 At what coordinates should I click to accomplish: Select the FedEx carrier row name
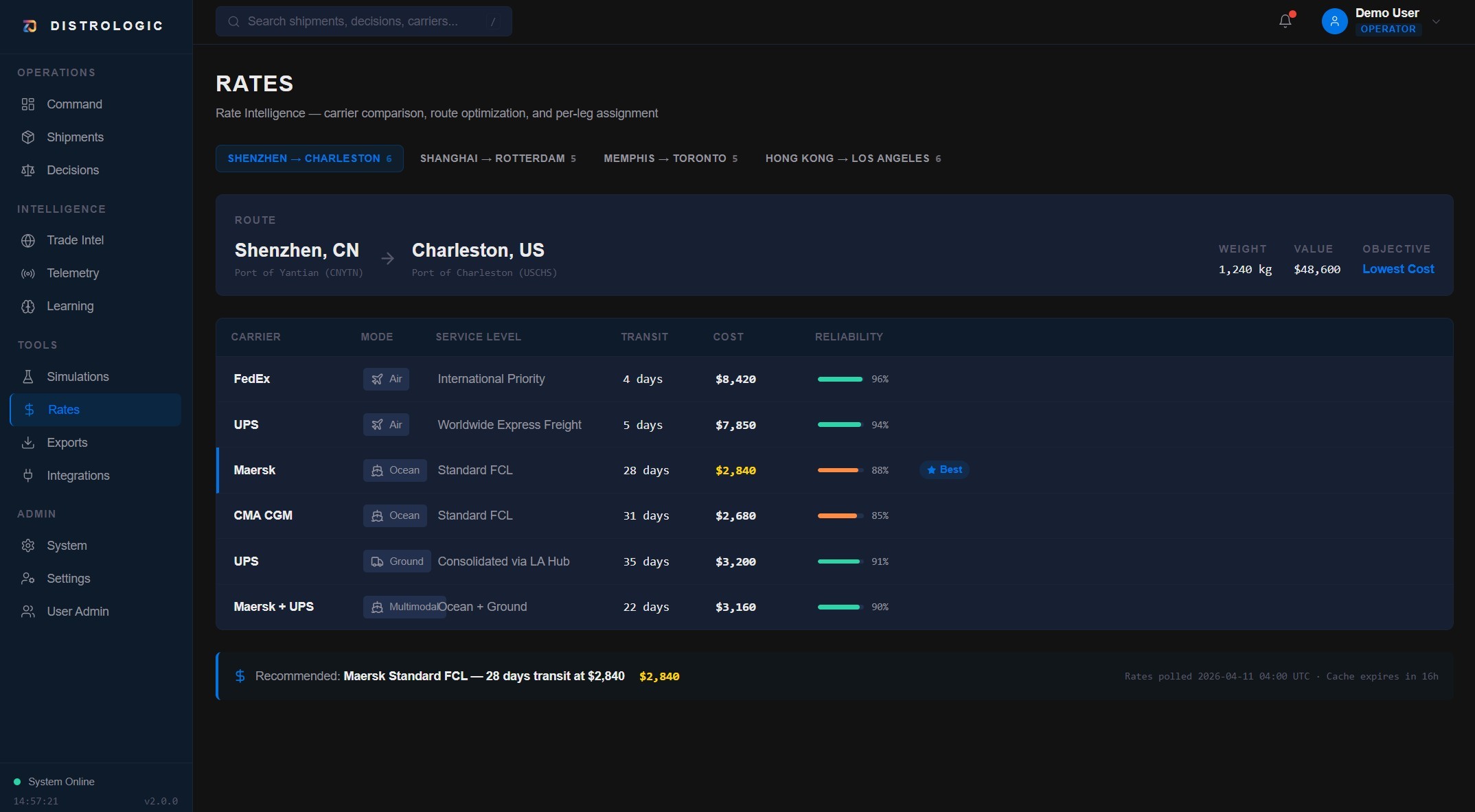(x=252, y=379)
